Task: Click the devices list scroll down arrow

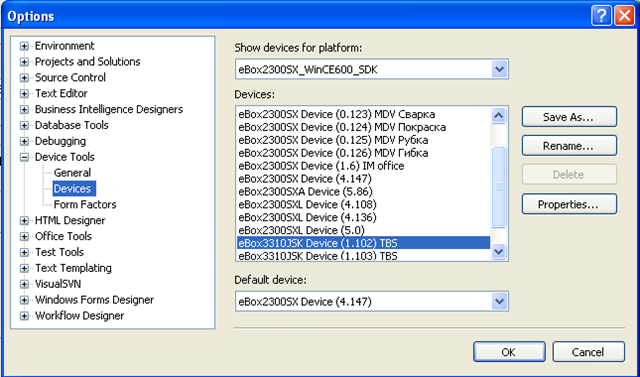Action: [498, 251]
